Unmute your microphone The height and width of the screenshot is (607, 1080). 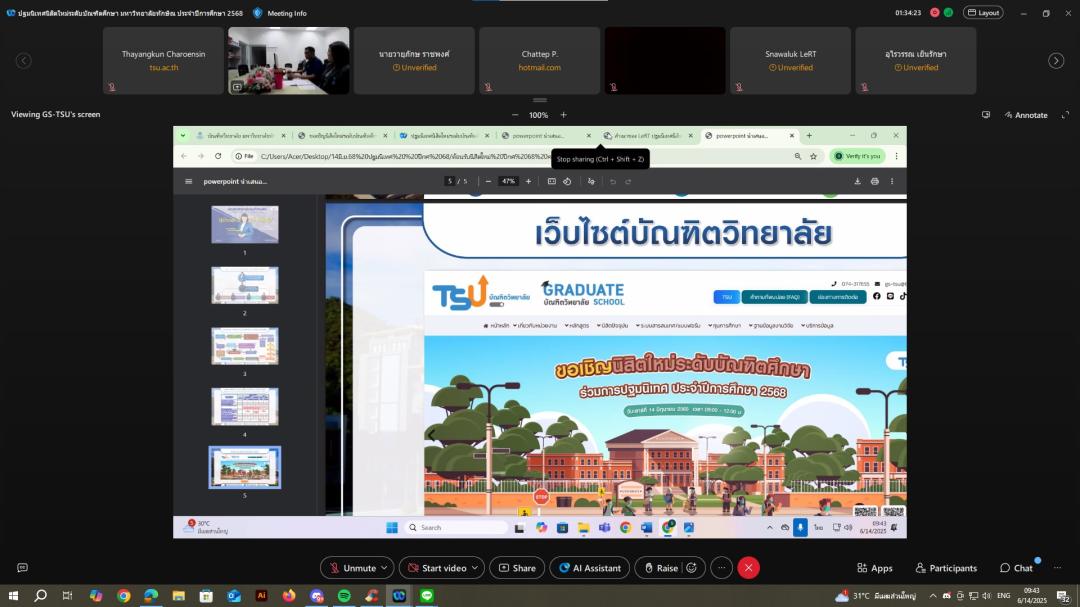351,568
